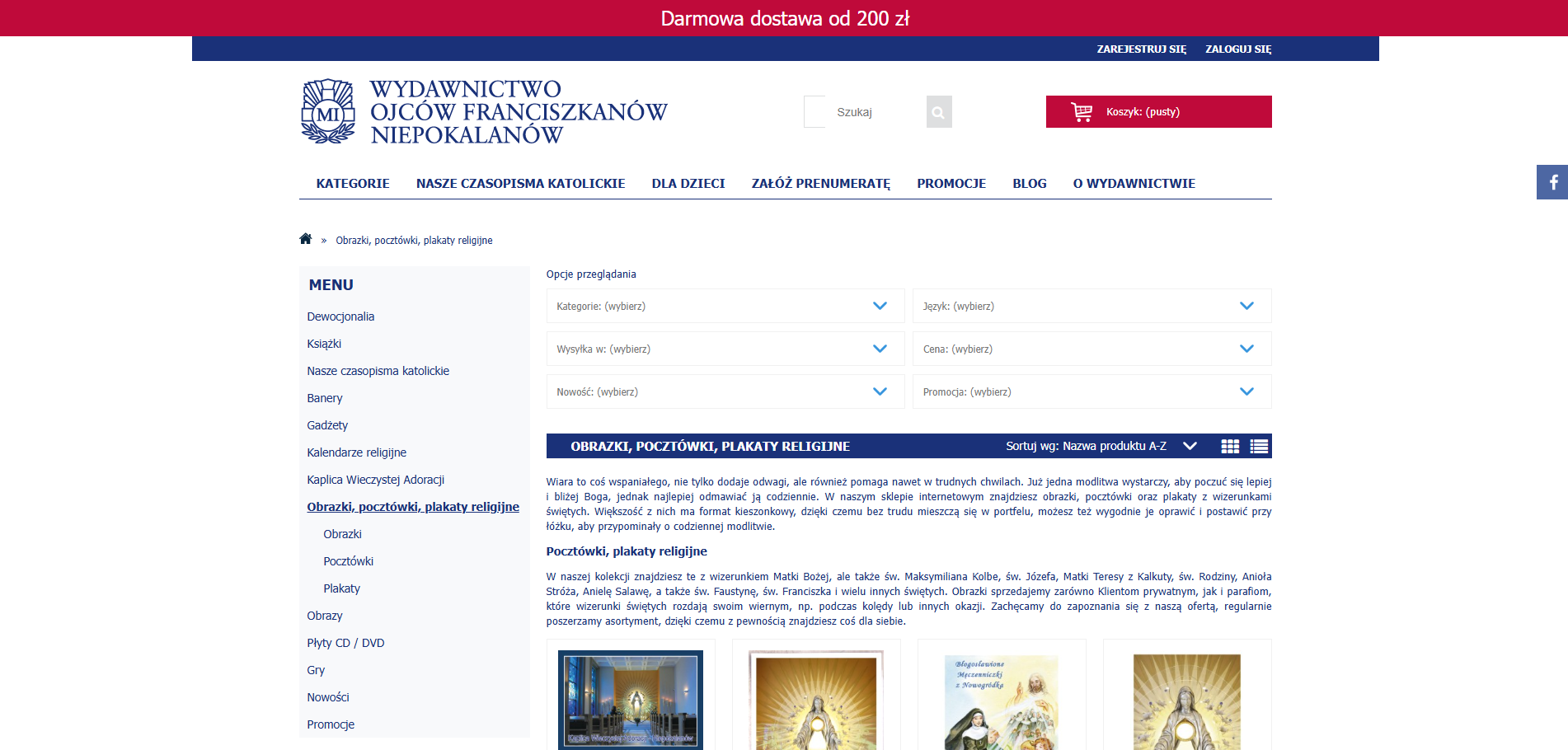Click the ZALOGUJ SIĘ link
The image size is (1568, 750).
click(x=1237, y=49)
